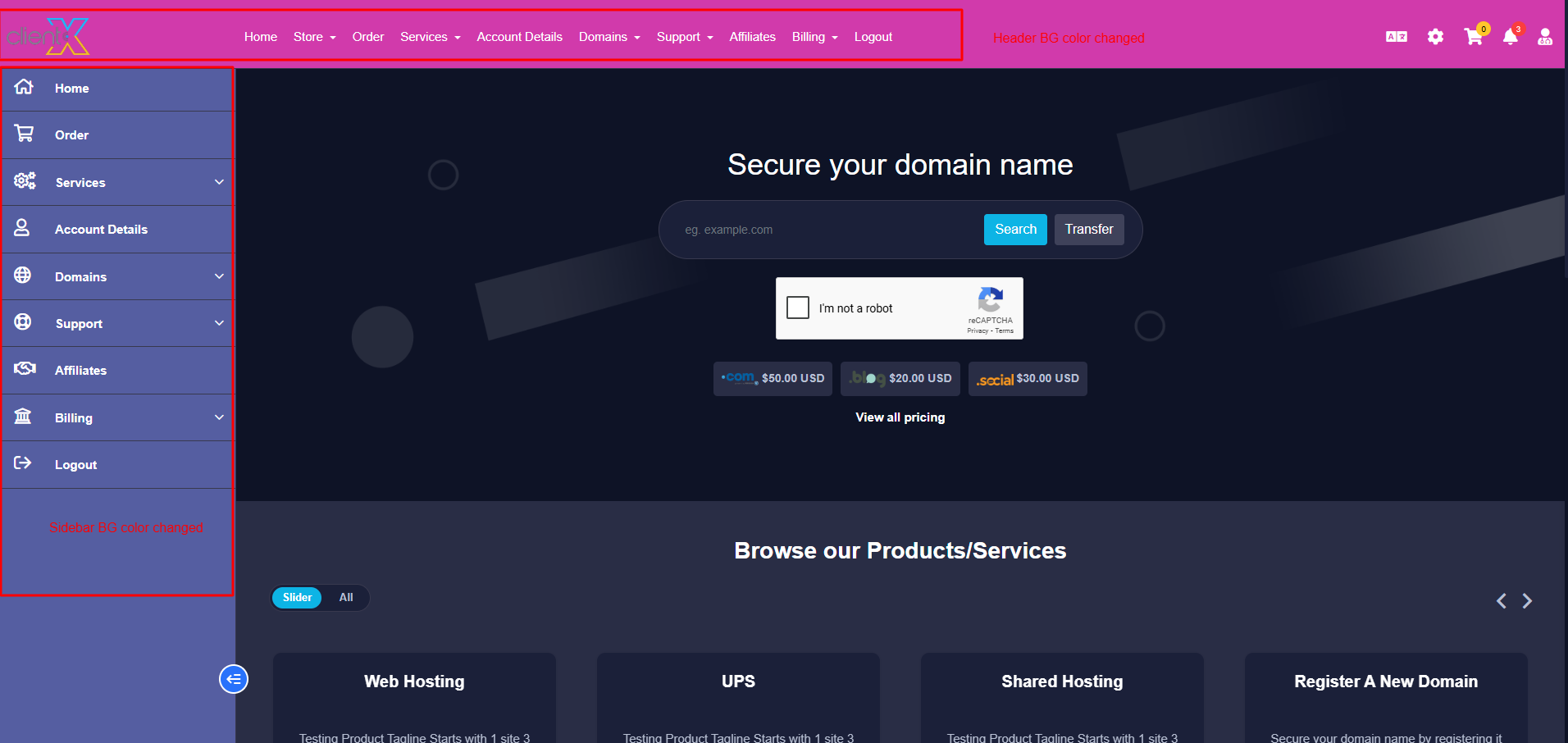Show previous products with left arrow
Screen dimensions: 1568x743
(x=1501, y=601)
